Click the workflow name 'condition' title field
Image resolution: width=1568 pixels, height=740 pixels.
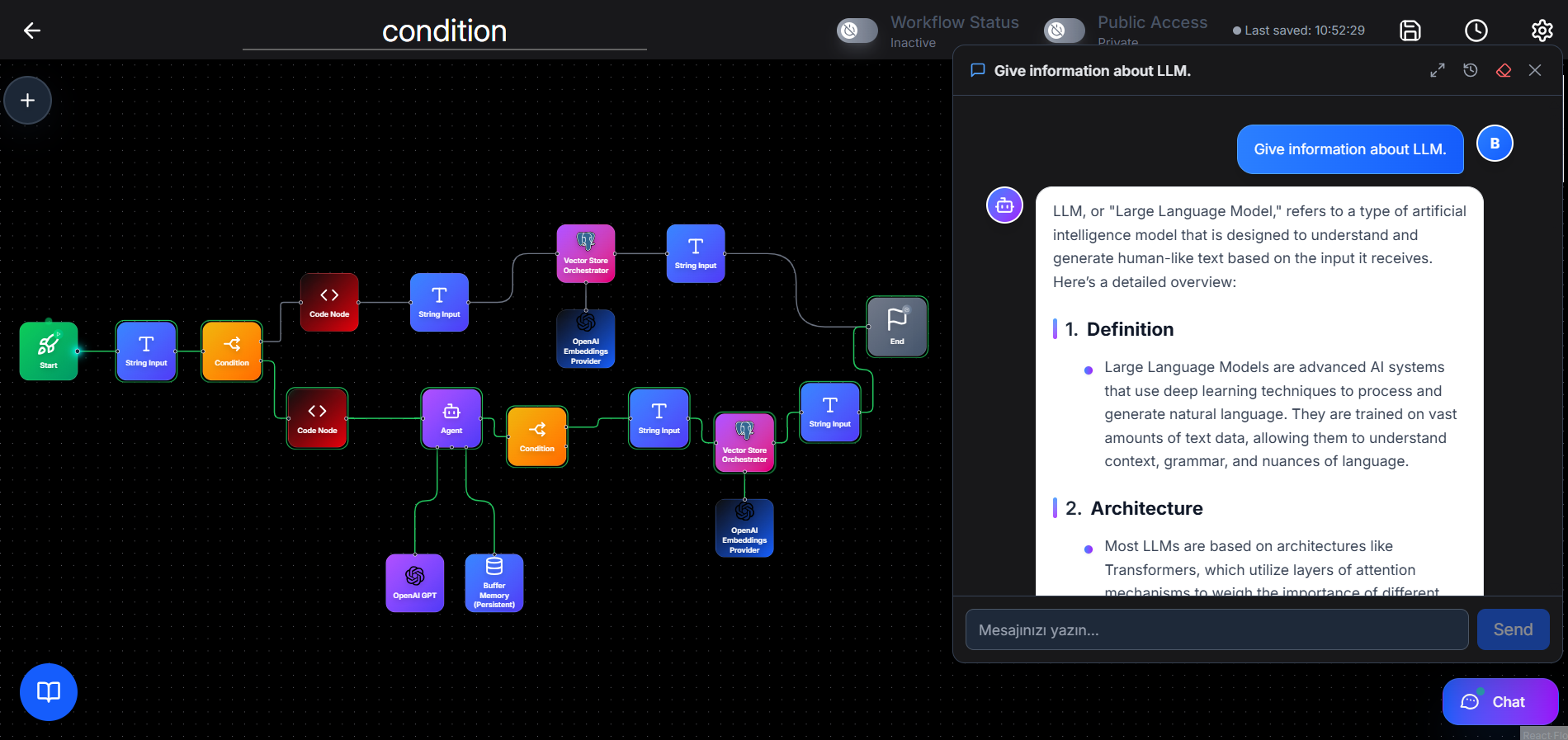444,31
